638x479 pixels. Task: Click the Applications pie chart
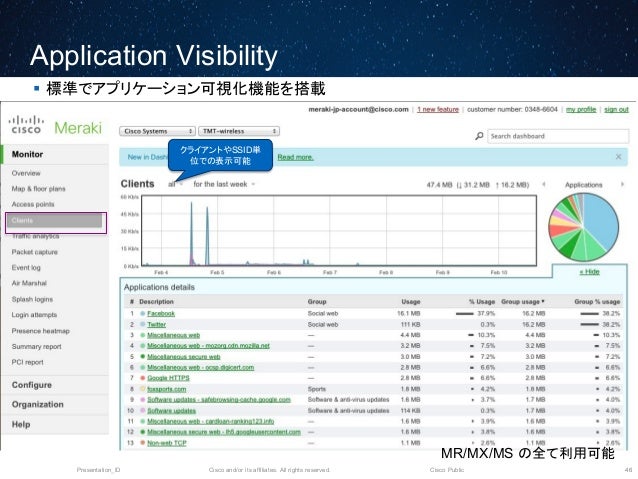[583, 227]
